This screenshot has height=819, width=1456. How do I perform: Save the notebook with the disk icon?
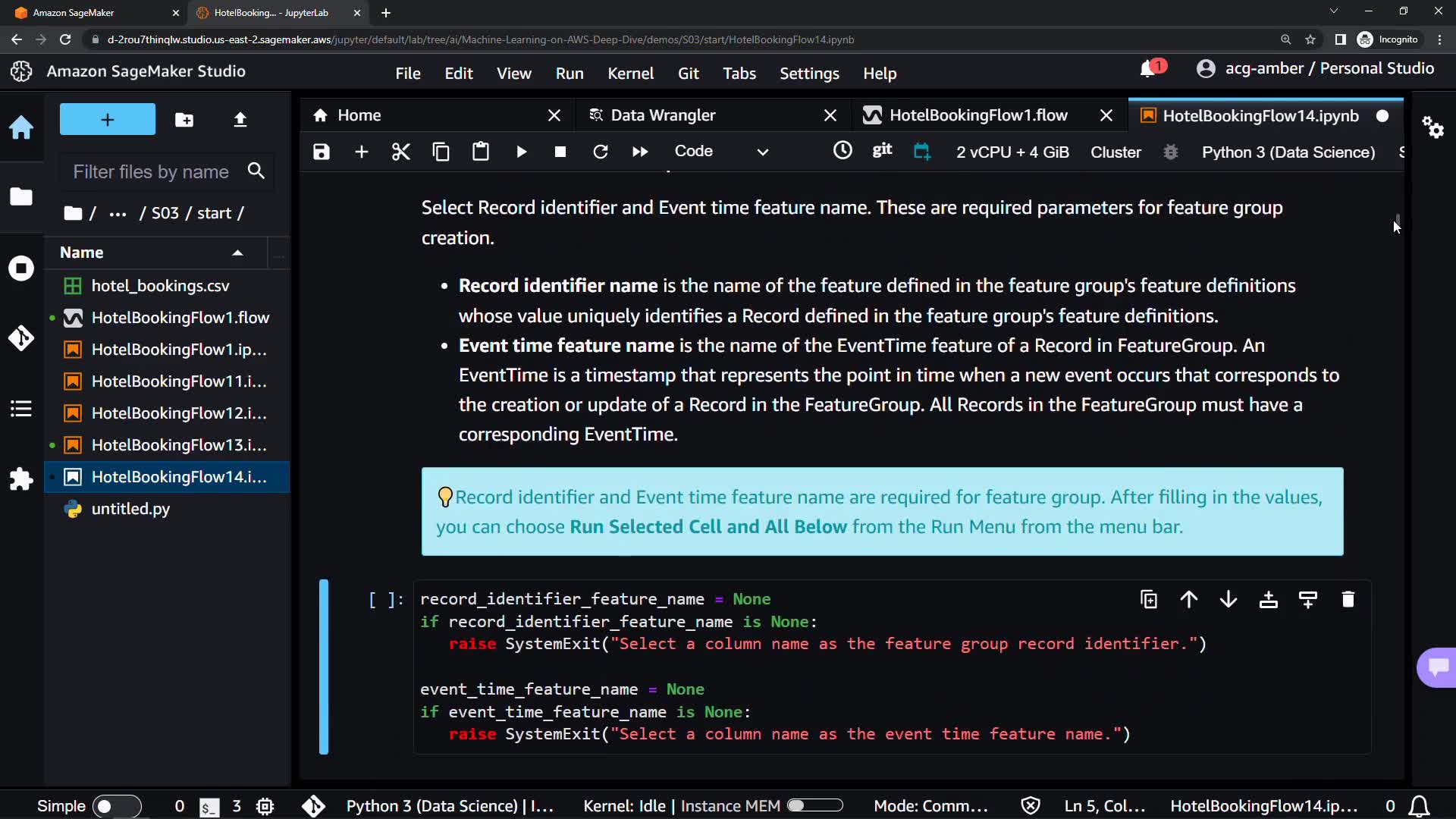[322, 152]
